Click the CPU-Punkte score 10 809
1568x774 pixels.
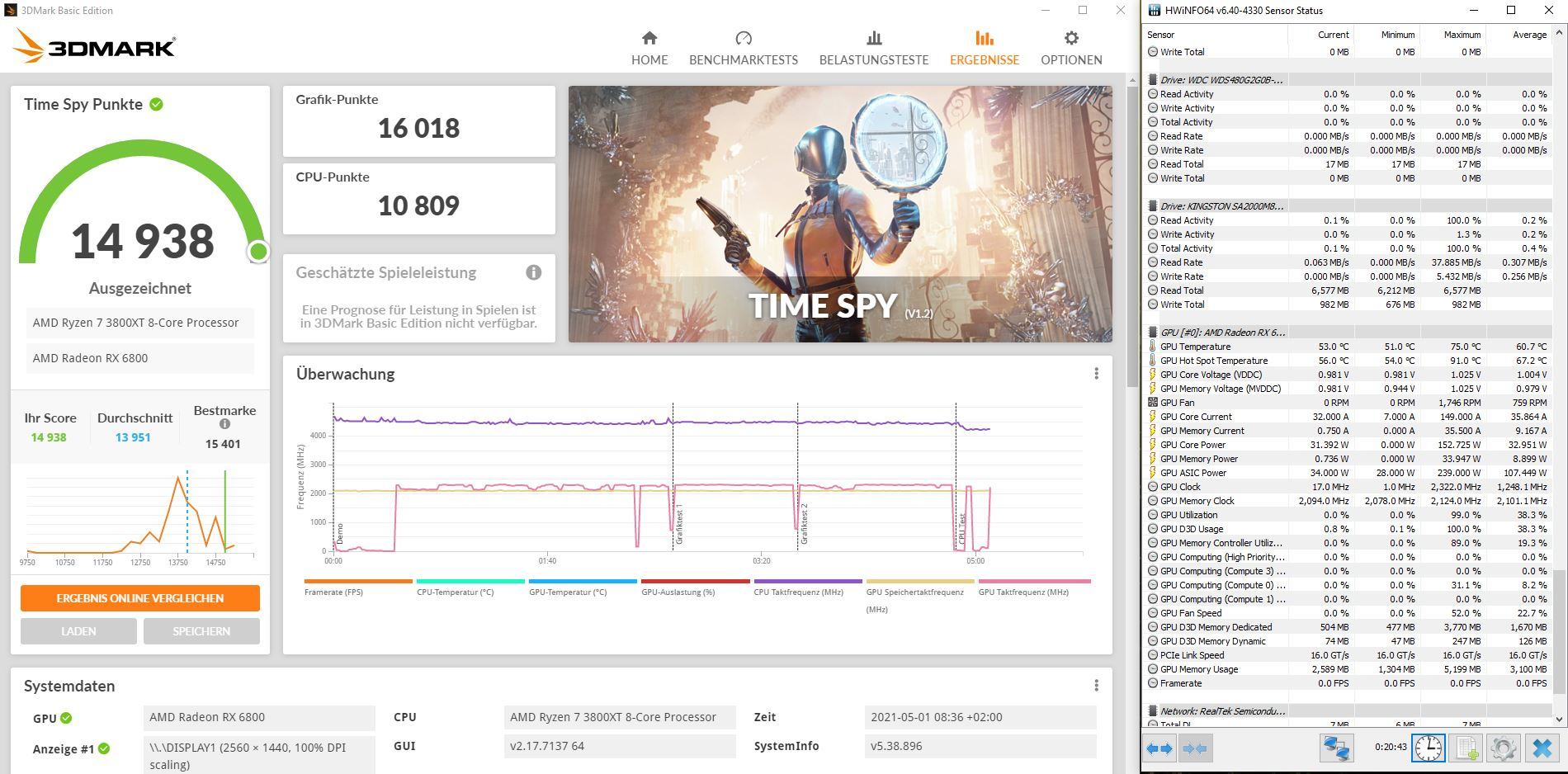pyautogui.click(x=418, y=205)
